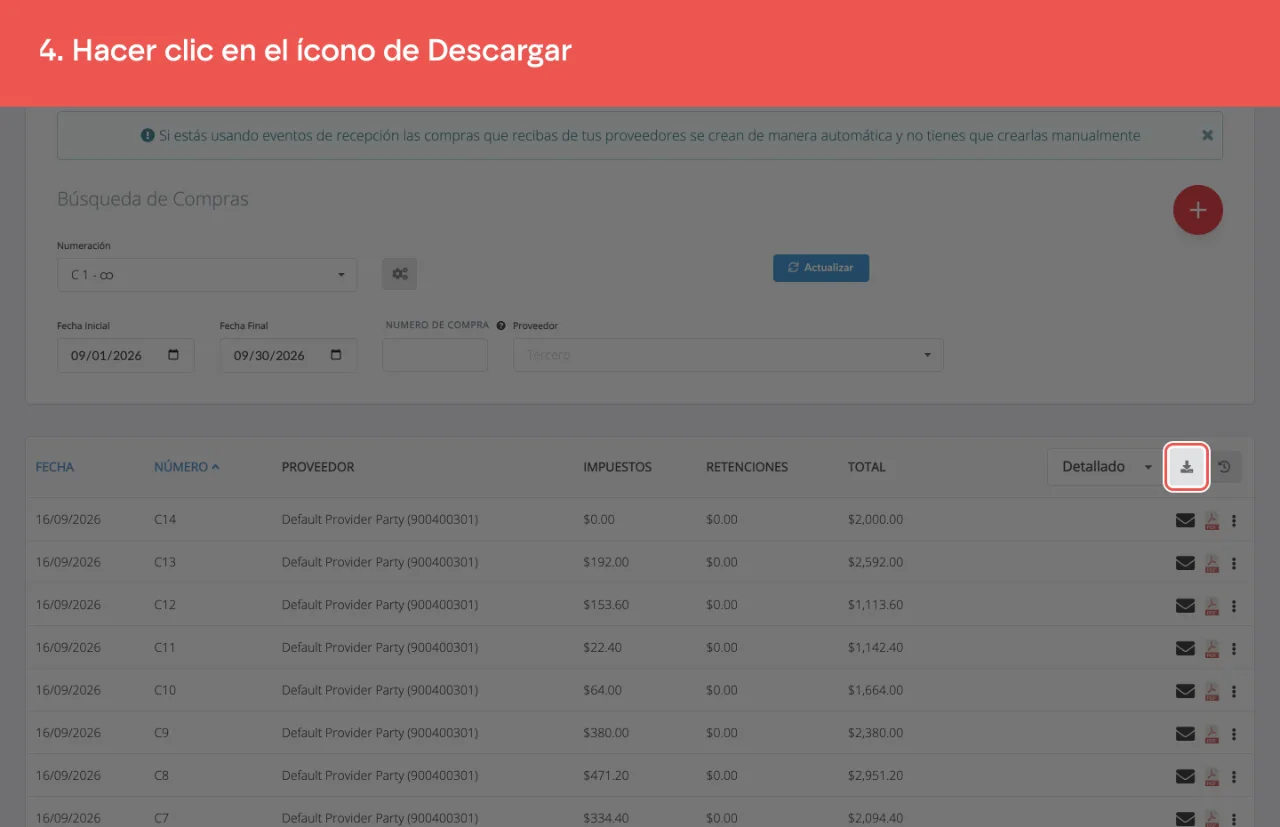Open PDF of purchase C13
The image size is (1280, 827).
(1211, 562)
